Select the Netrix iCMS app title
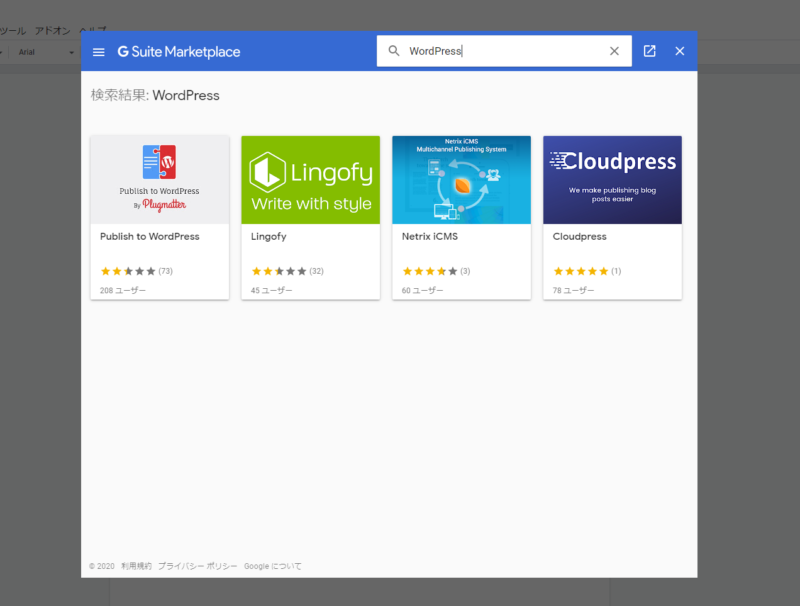This screenshot has height=606, width=800. coord(430,236)
